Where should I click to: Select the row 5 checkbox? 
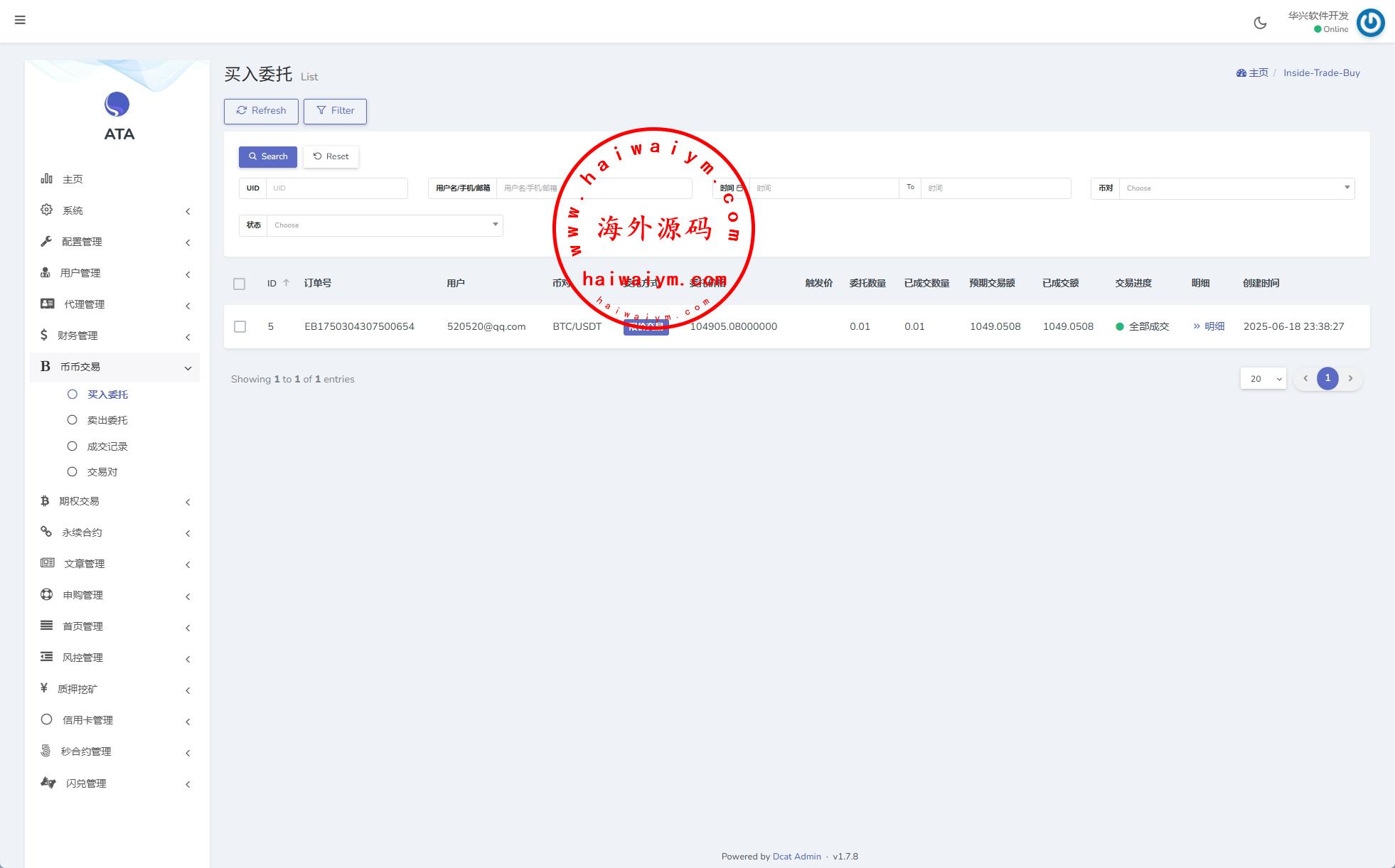(x=240, y=326)
